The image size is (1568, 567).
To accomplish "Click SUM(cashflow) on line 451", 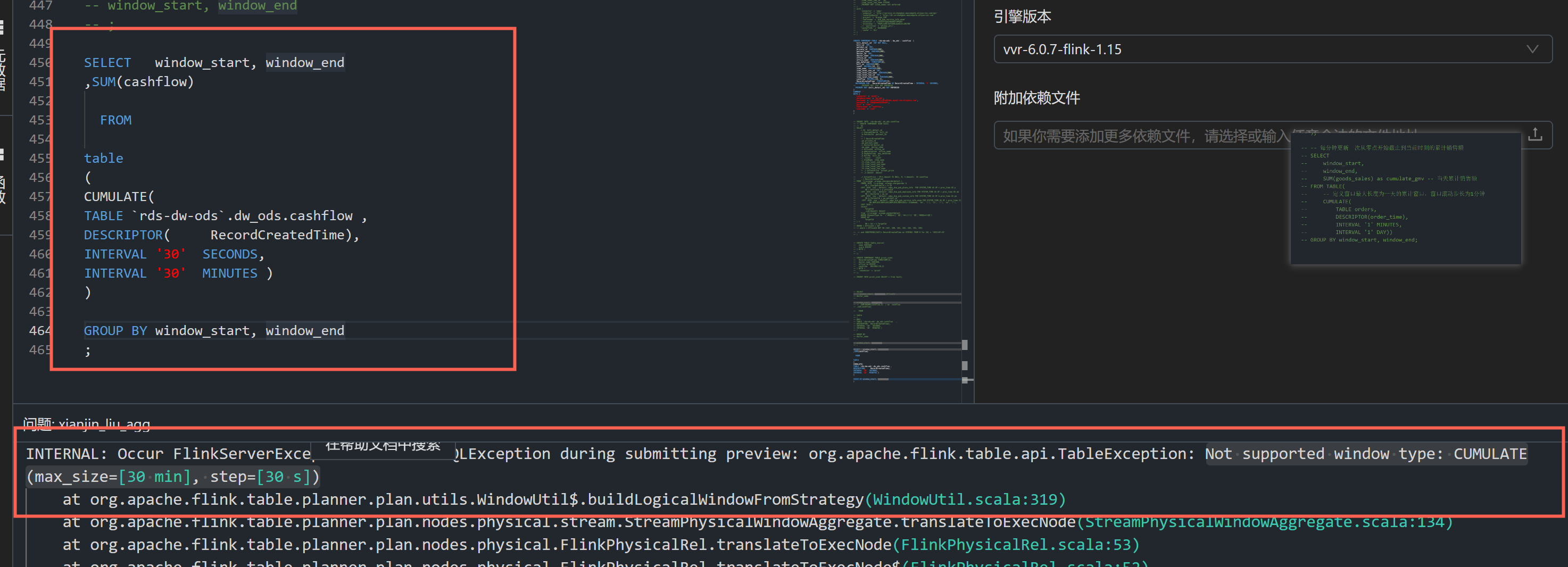I will point(143,81).
